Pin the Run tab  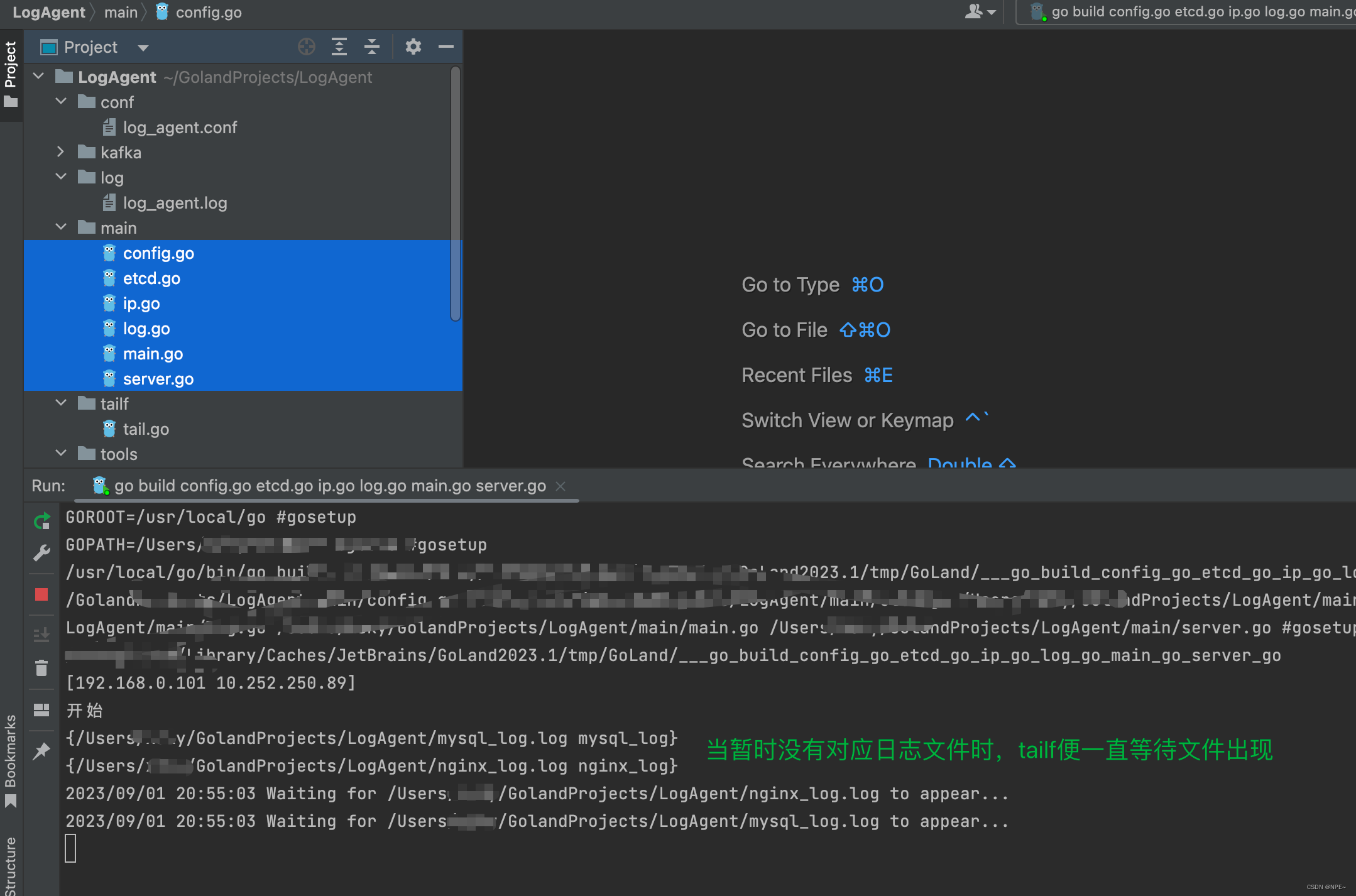pos(41,750)
